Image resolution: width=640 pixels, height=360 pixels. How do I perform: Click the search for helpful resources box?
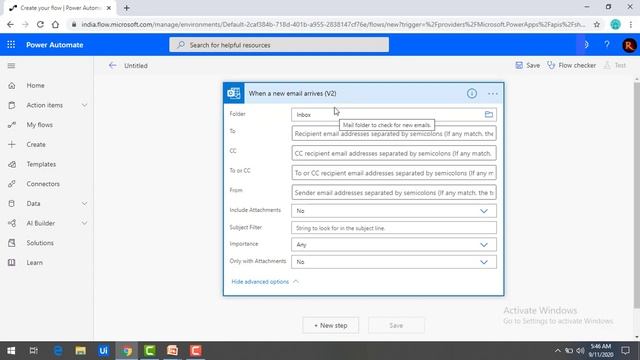279,45
